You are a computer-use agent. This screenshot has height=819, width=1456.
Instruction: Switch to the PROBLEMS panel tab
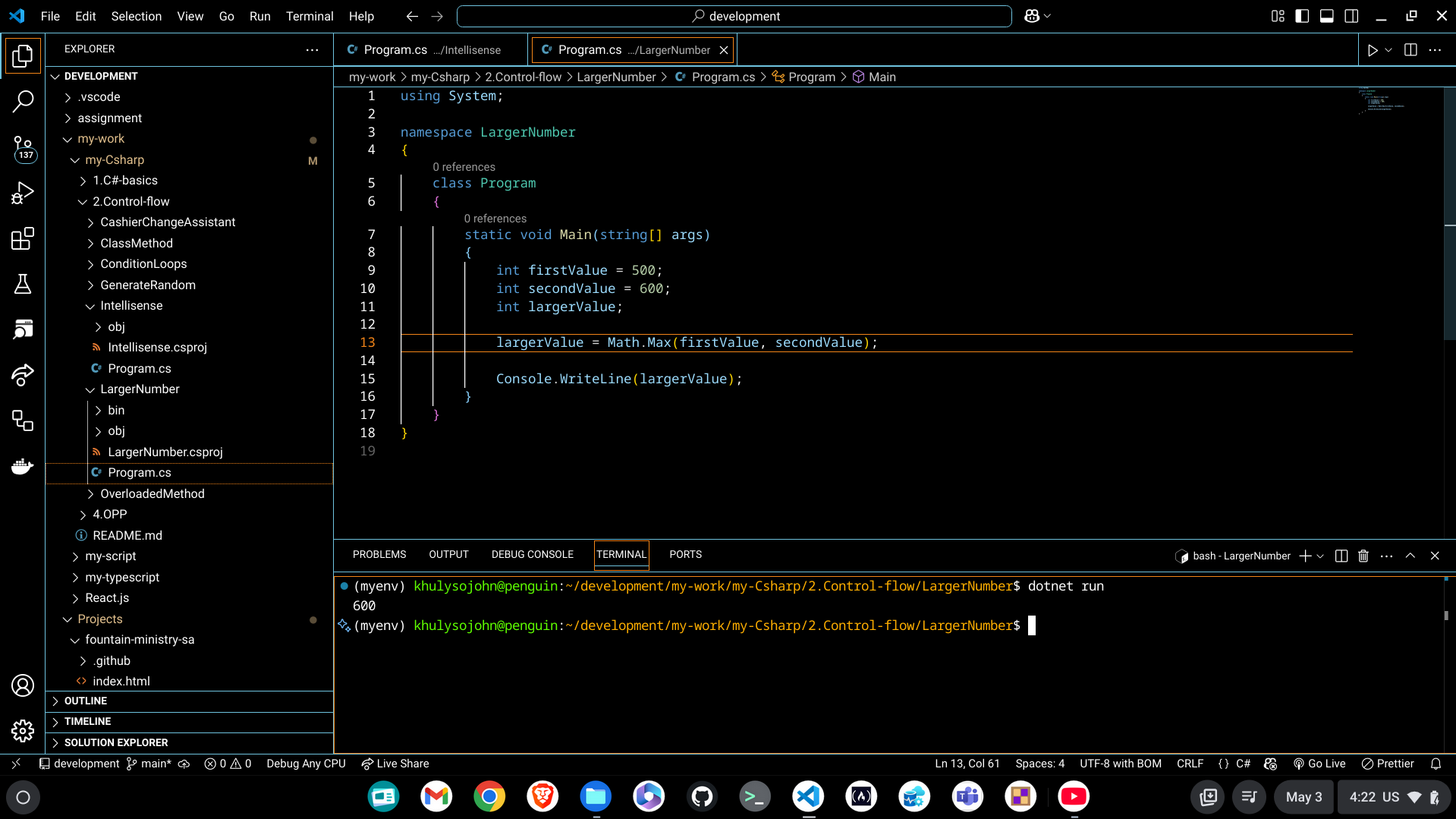379,555
